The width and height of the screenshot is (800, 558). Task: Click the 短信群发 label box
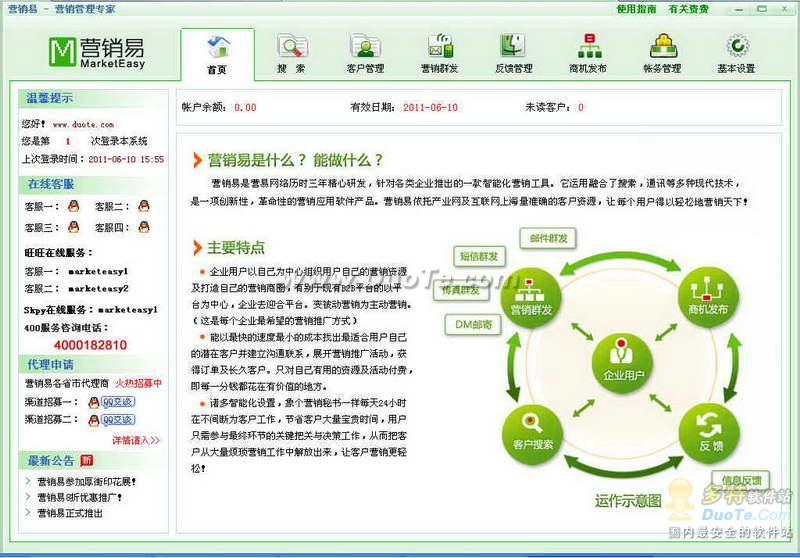(479, 256)
